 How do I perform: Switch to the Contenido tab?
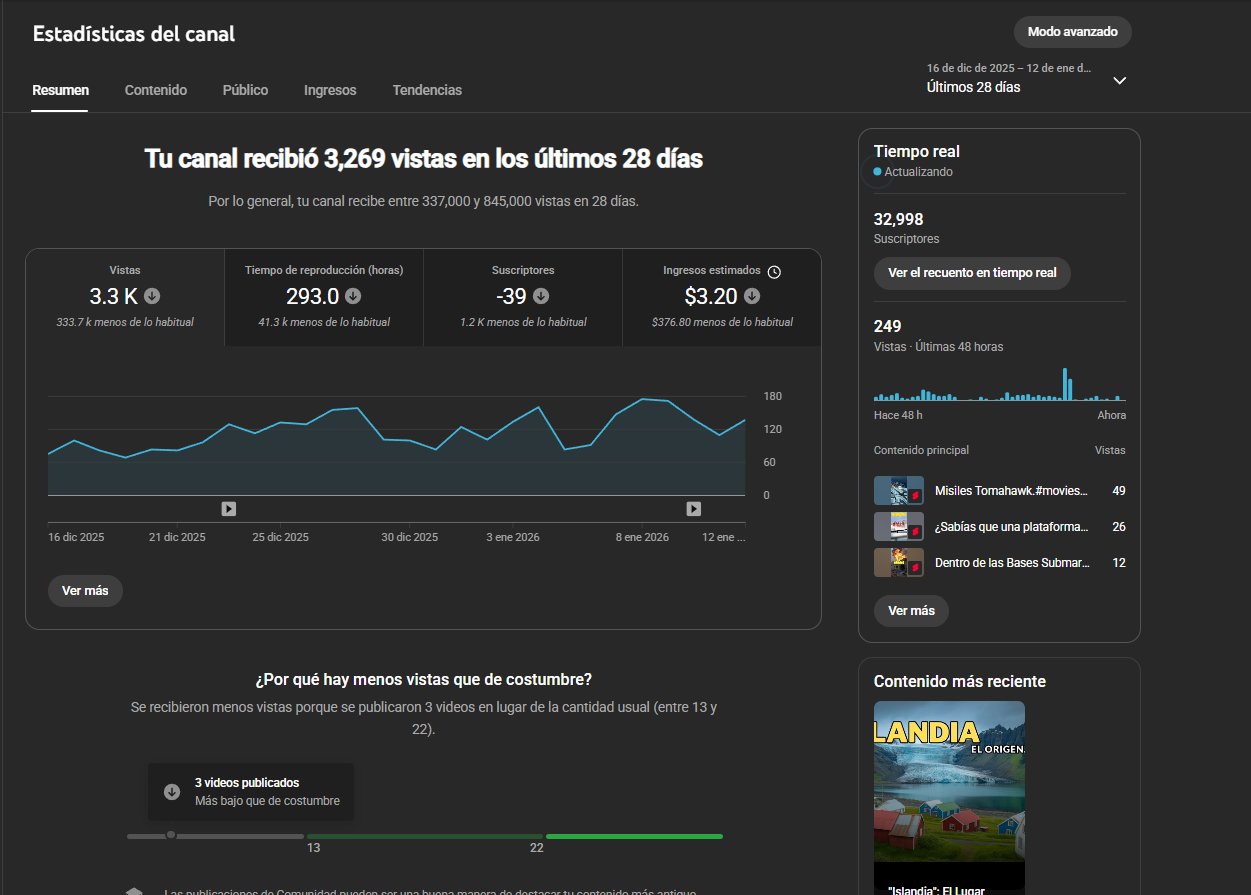coord(156,90)
